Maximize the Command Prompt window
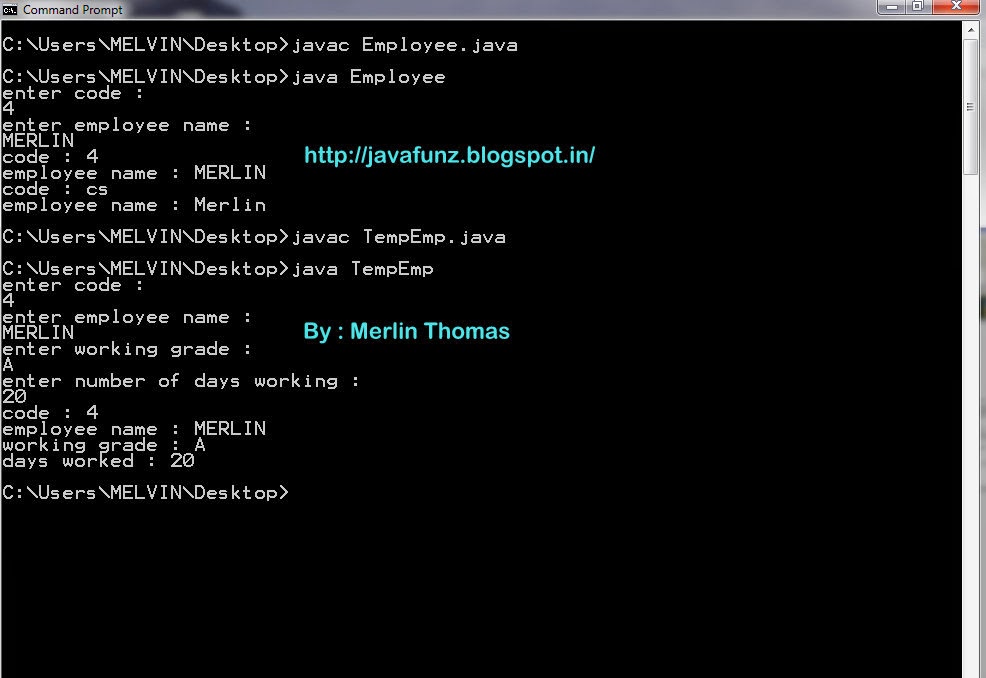Screen dimensions: 986x678 coord(918,7)
